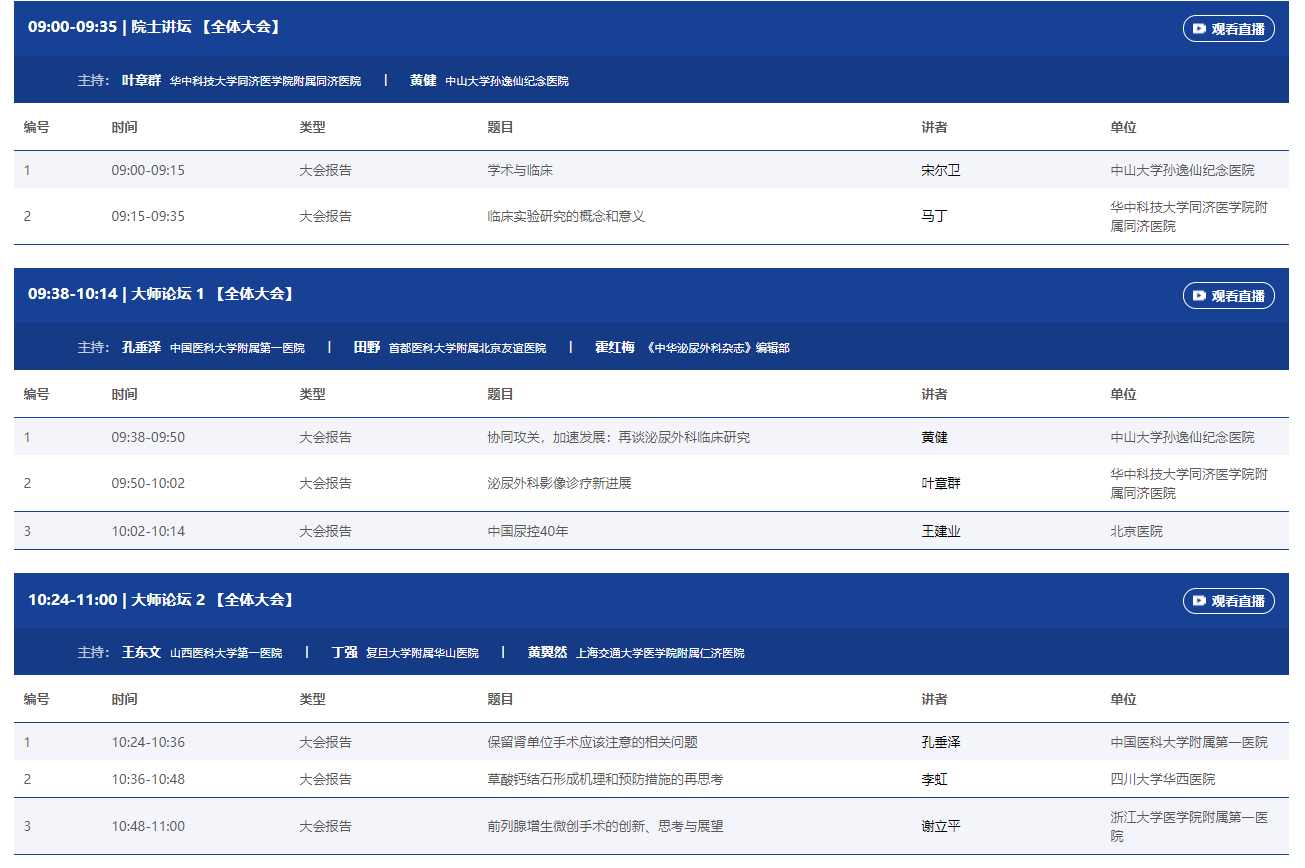Click speaker 叶章群 in 09:50-10:02 row
Image resolution: width=1305 pixels, height=868 pixels.
pos(941,483)
